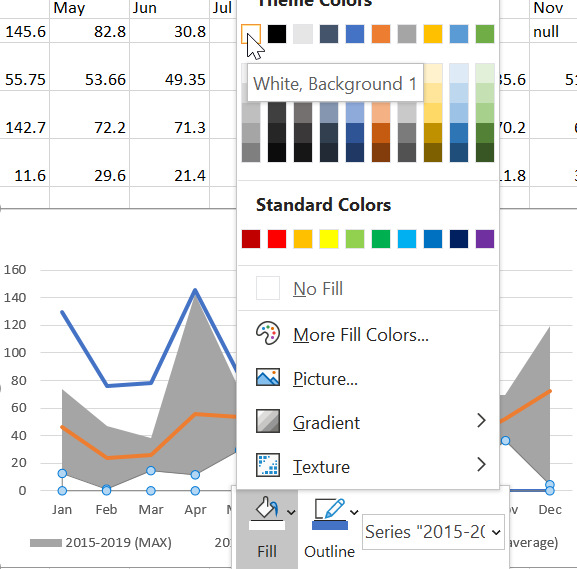
Task: Select the Nov column header cell
Action: click(x=553, y=8)
